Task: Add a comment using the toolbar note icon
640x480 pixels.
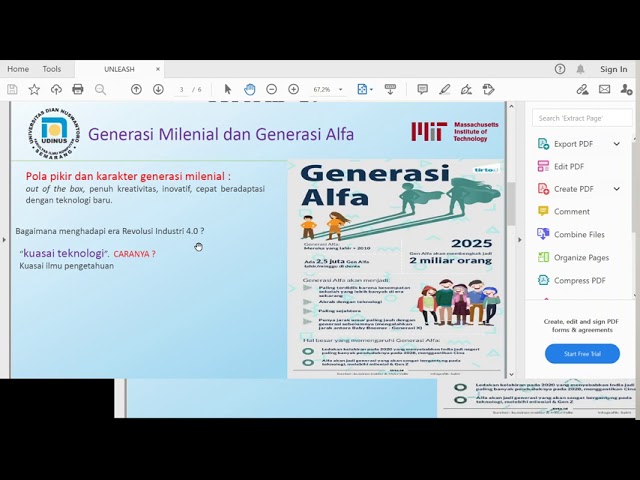Action: pyautogui.click(x=422, y=89)
